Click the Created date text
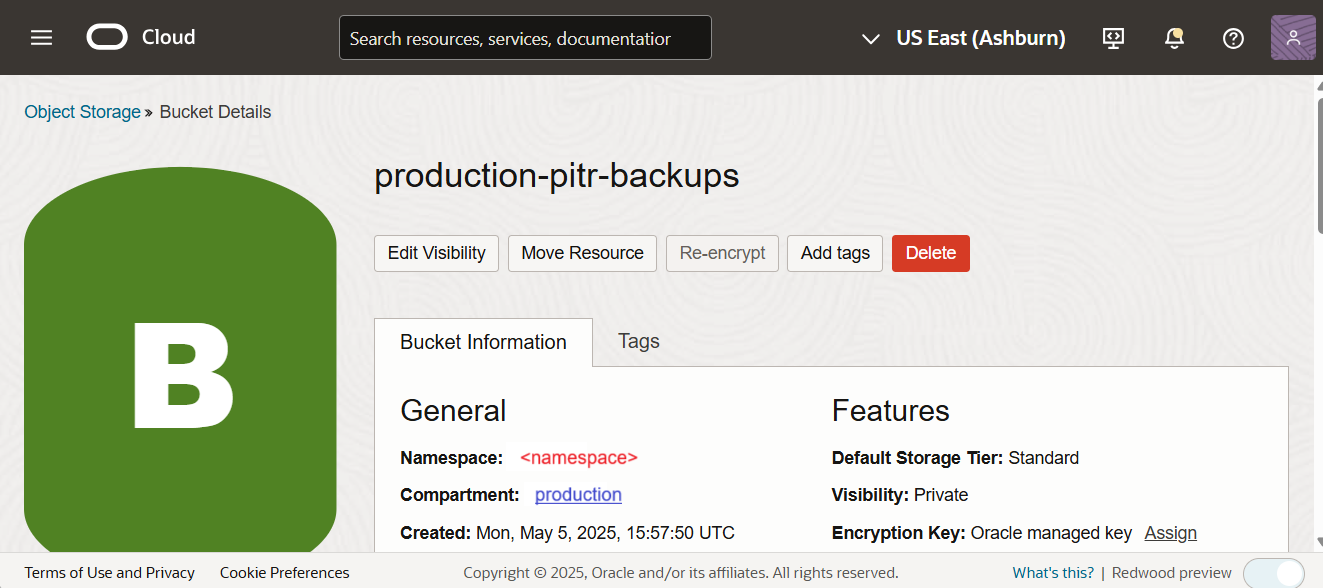Screen dimensions: 1323x588 567,533
